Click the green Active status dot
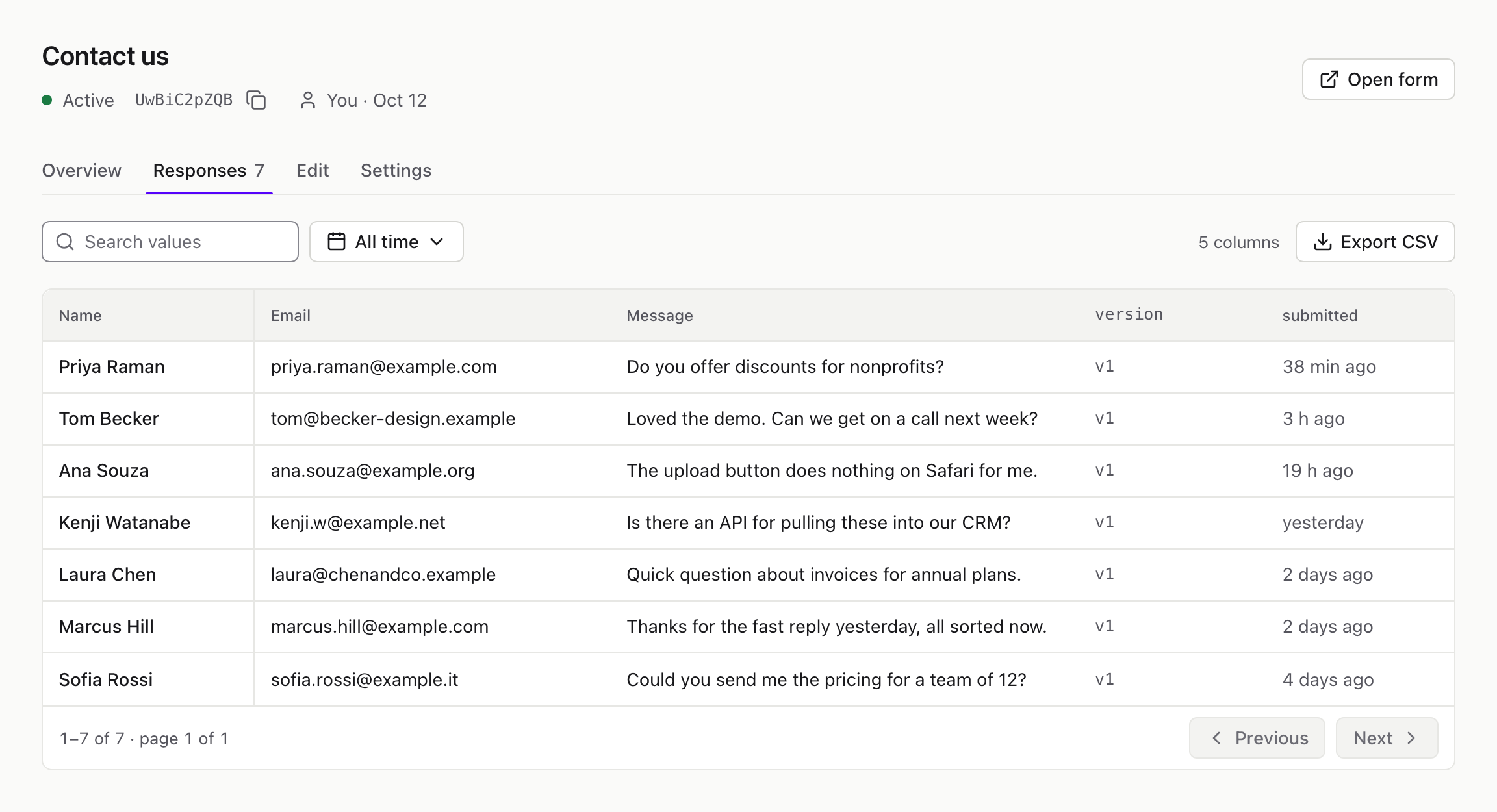Image resolution: width=1497 pixels, height=812 pixels. 47,100
